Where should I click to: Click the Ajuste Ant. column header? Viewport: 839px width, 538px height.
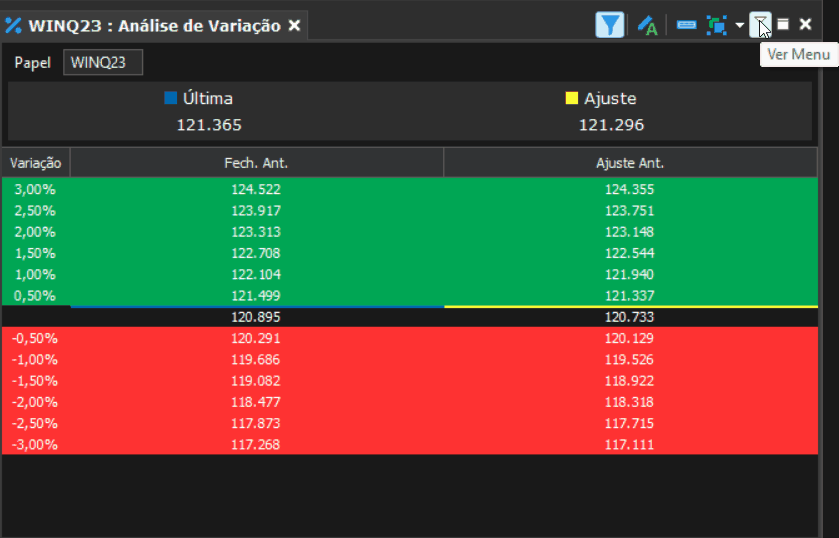[630, 163]
